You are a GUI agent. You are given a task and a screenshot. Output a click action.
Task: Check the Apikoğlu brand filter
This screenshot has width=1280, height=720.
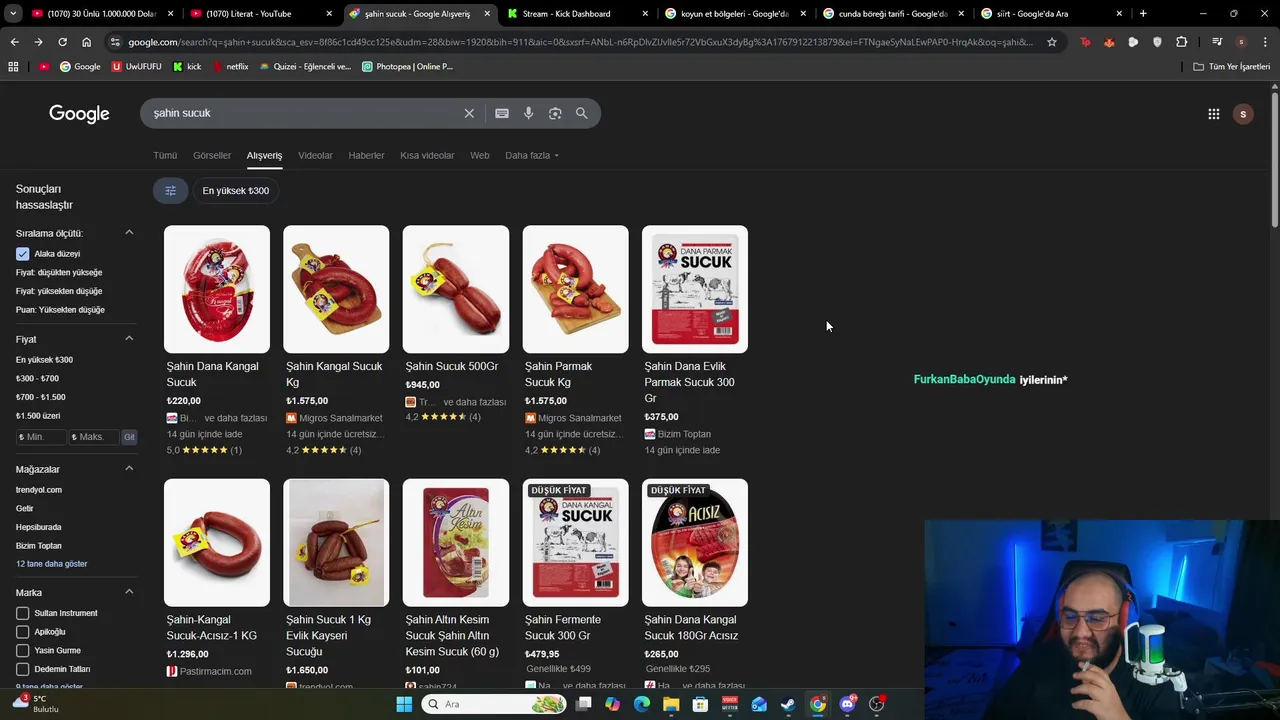click(x=22, y=632)
